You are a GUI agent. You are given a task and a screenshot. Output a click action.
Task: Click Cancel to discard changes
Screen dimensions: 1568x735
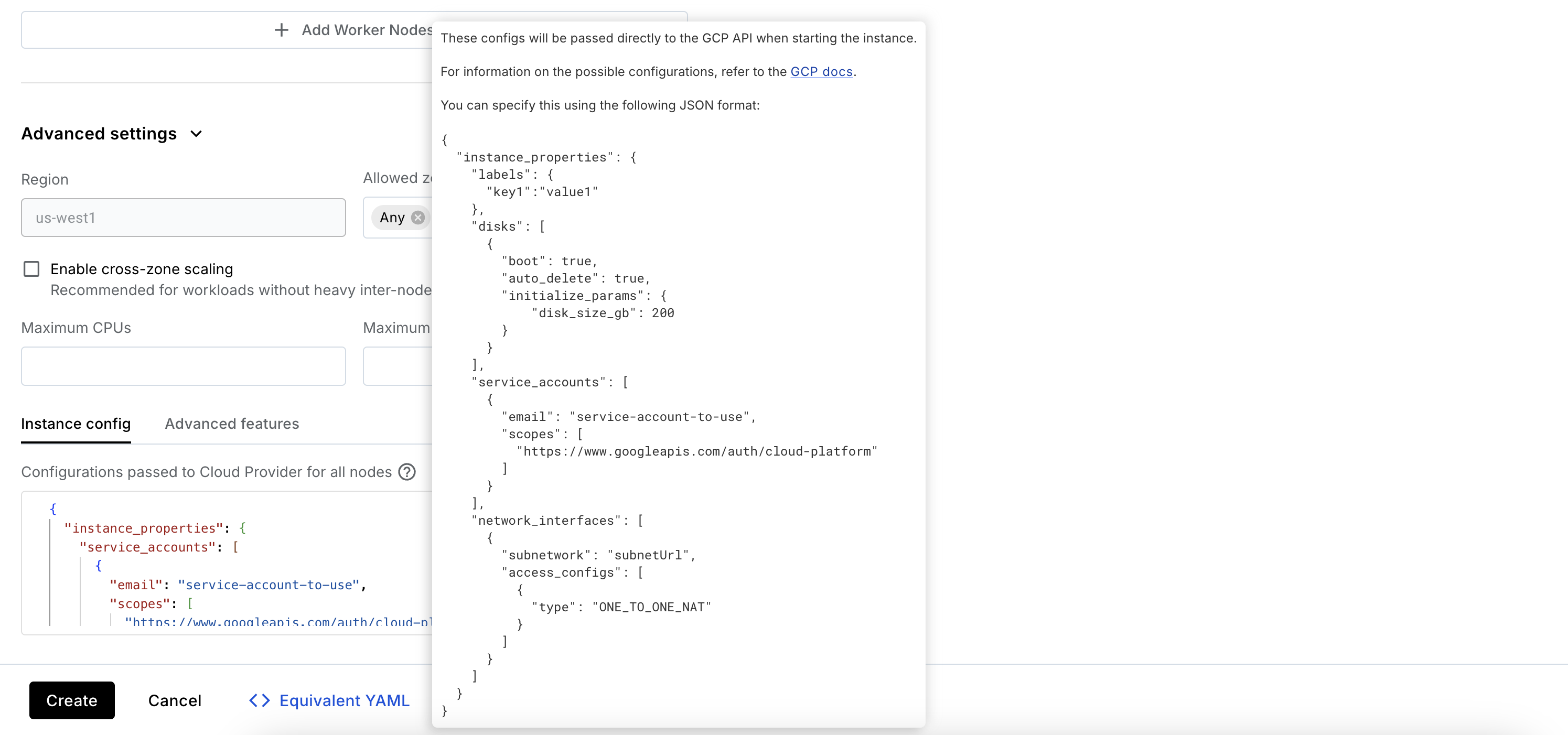[174, 700]
